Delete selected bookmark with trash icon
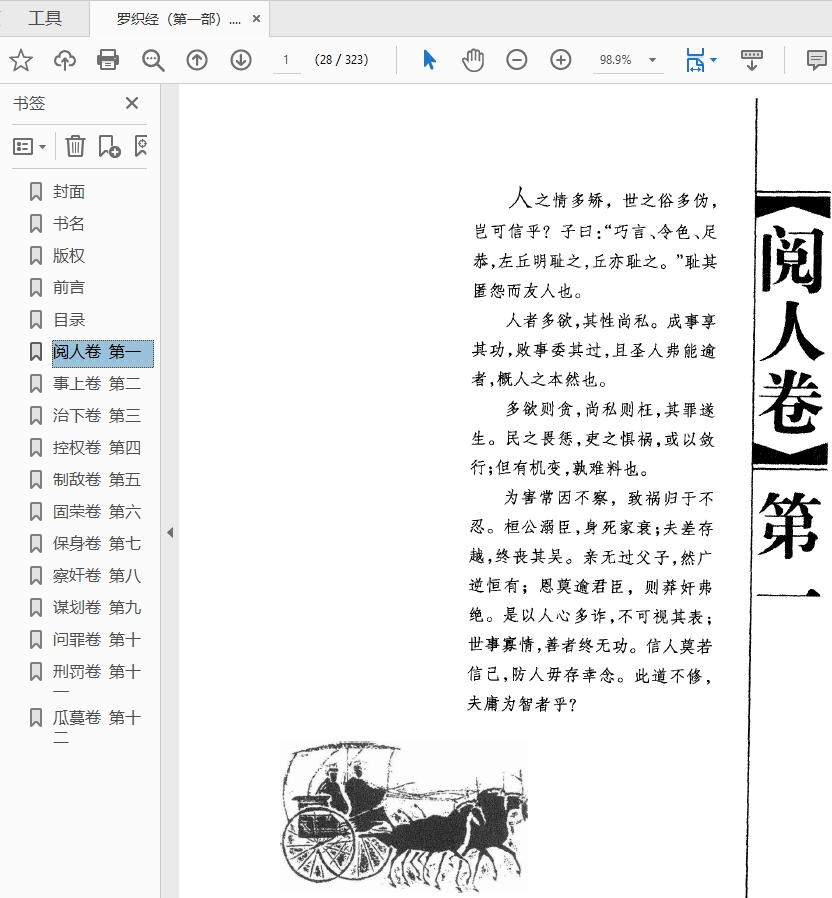Image resolution: width=832 pixels, height=898 pixels. pos(75,147)
